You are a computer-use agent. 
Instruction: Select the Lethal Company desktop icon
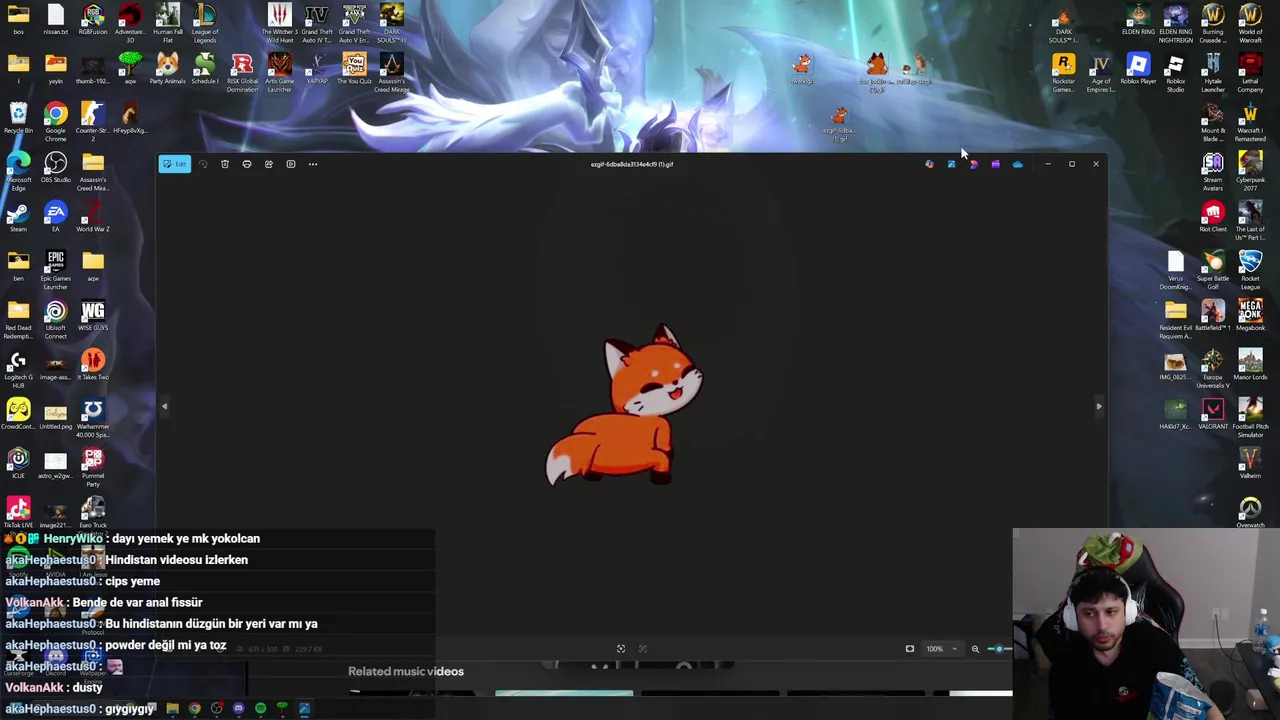1250,73
